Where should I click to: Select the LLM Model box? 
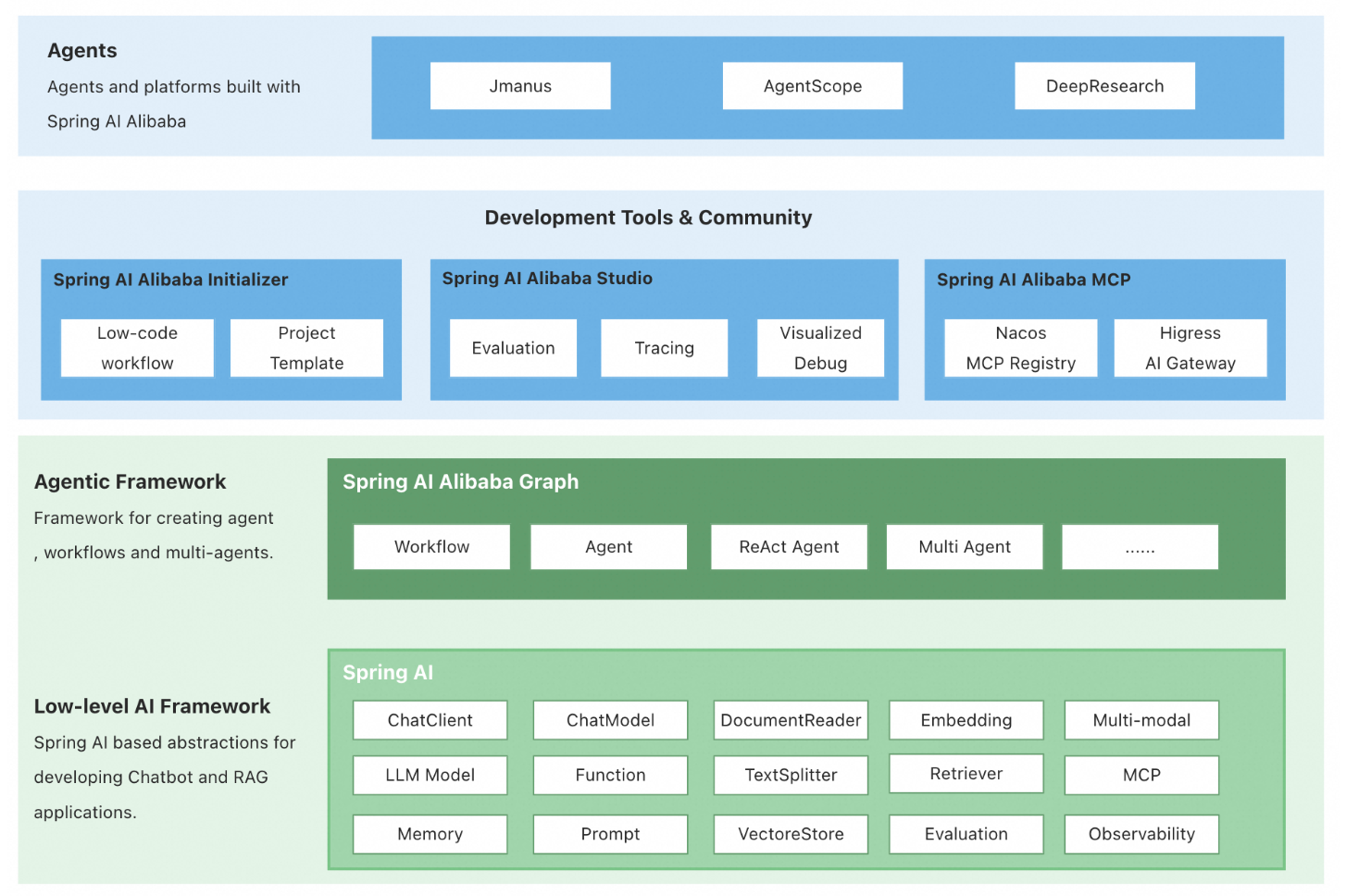[430, 775]
